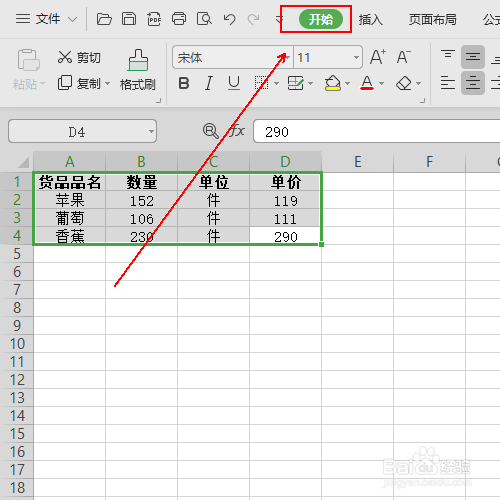500x500 pixels.
Task: Toggle Italic formatting
Action: click(209, 83)
